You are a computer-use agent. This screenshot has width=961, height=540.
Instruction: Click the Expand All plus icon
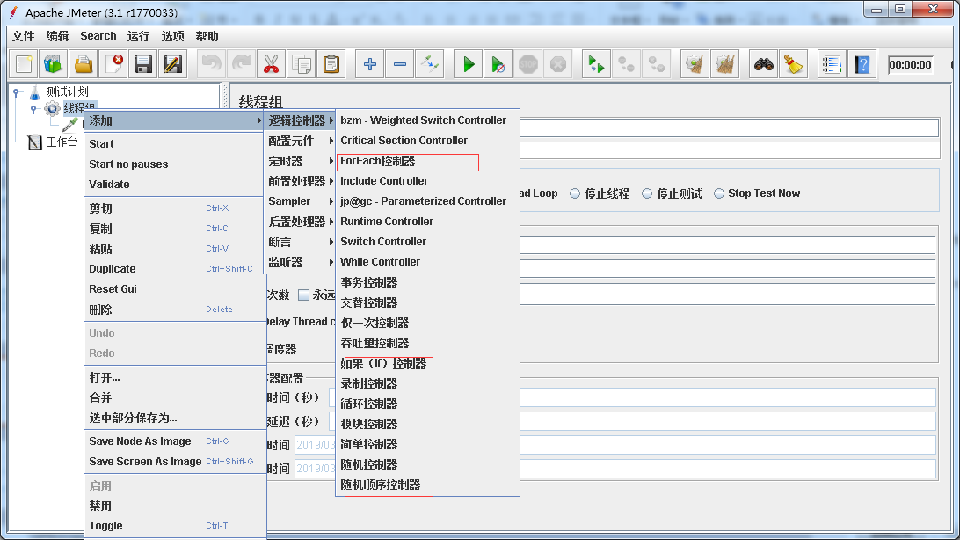click(x=370, y=64)
